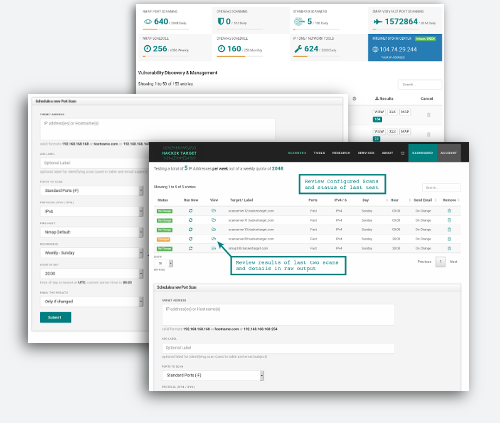Click Target Address box in front window
This screenshot has height=423, width=500.
coord(278,314)
